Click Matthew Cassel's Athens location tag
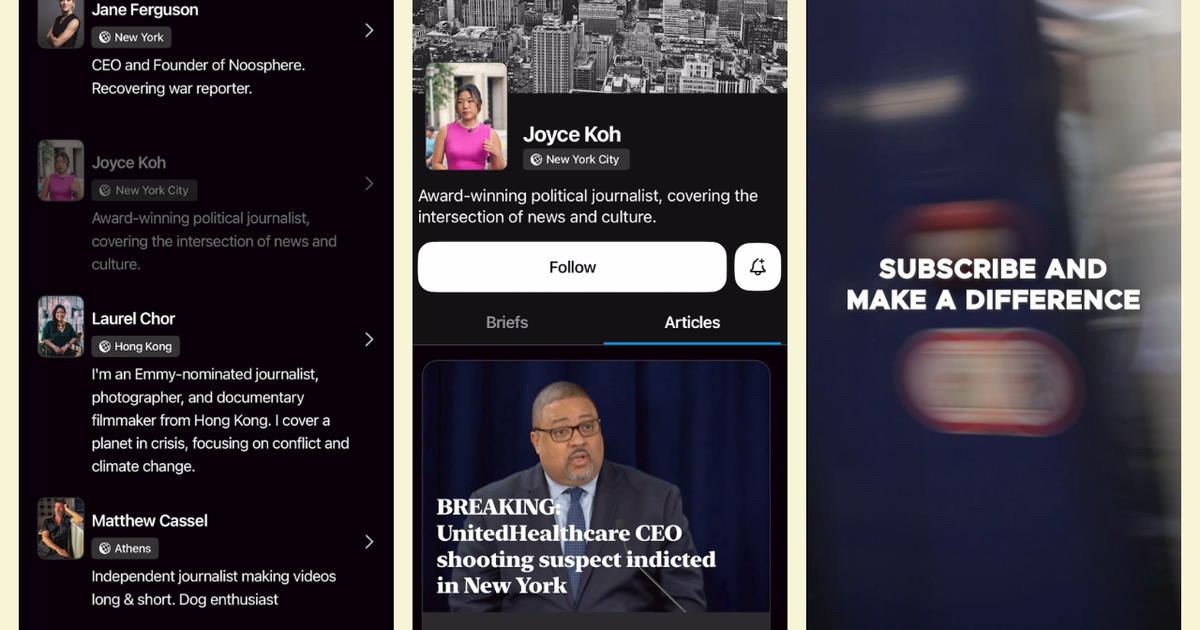This screenshot has width=1200, height=630. 125,548
